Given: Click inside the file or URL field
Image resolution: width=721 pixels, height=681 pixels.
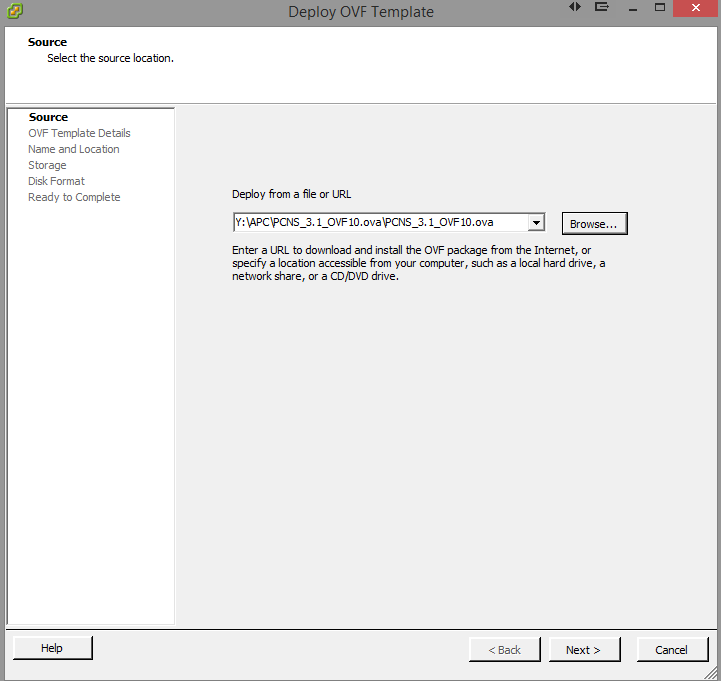Looking at the screenshot, I should click(x=380, y=223).
